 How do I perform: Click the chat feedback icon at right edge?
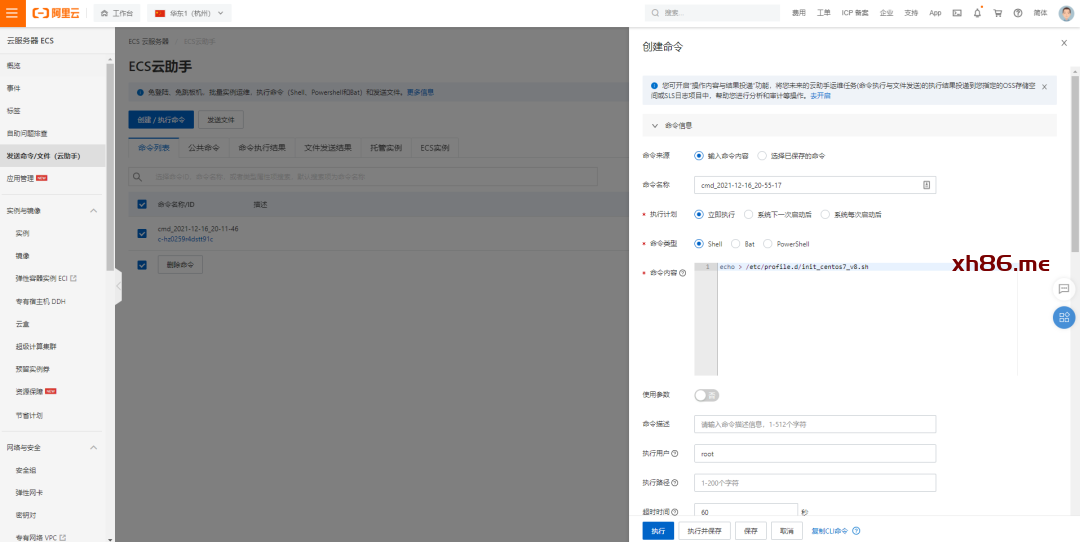pyautogui.click(x=1064, y=288)
